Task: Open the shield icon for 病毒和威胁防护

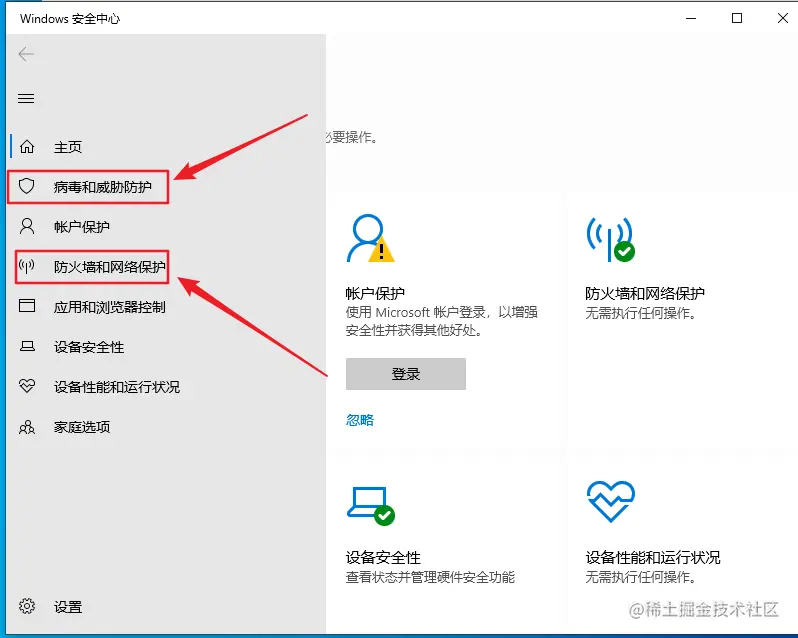Action: 26,186
